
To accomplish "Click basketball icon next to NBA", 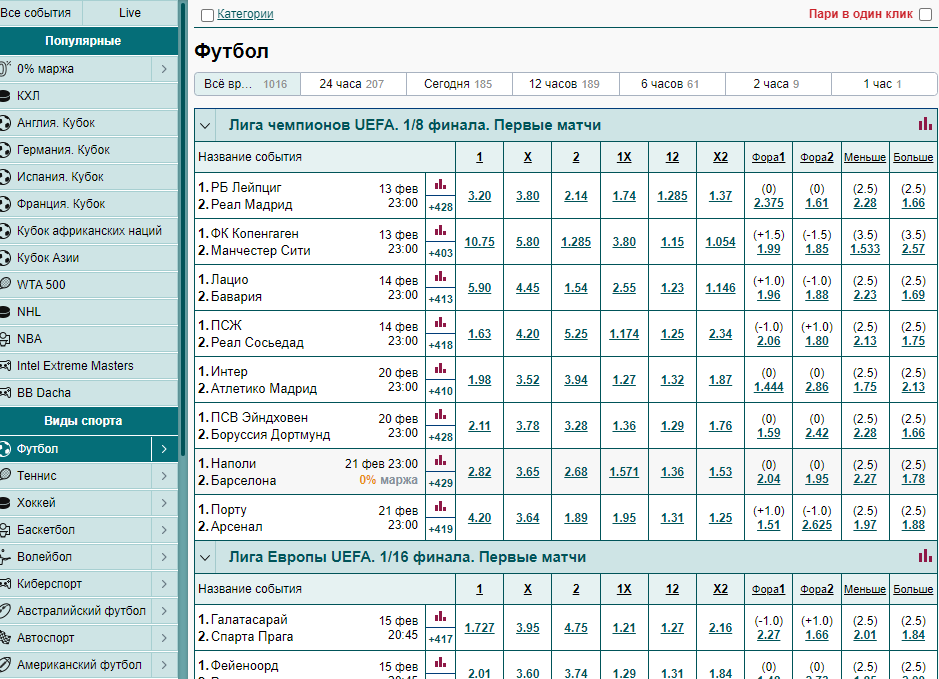I will pyautogui.click(x=5, y=339).
